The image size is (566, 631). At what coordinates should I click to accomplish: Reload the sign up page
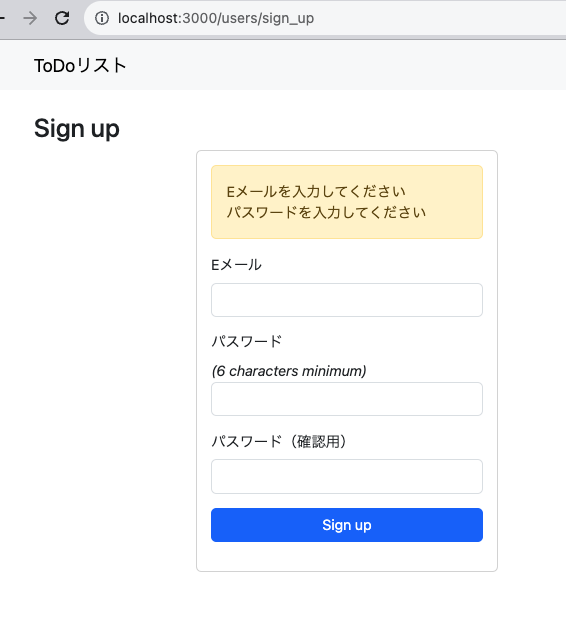pos(62,18)
